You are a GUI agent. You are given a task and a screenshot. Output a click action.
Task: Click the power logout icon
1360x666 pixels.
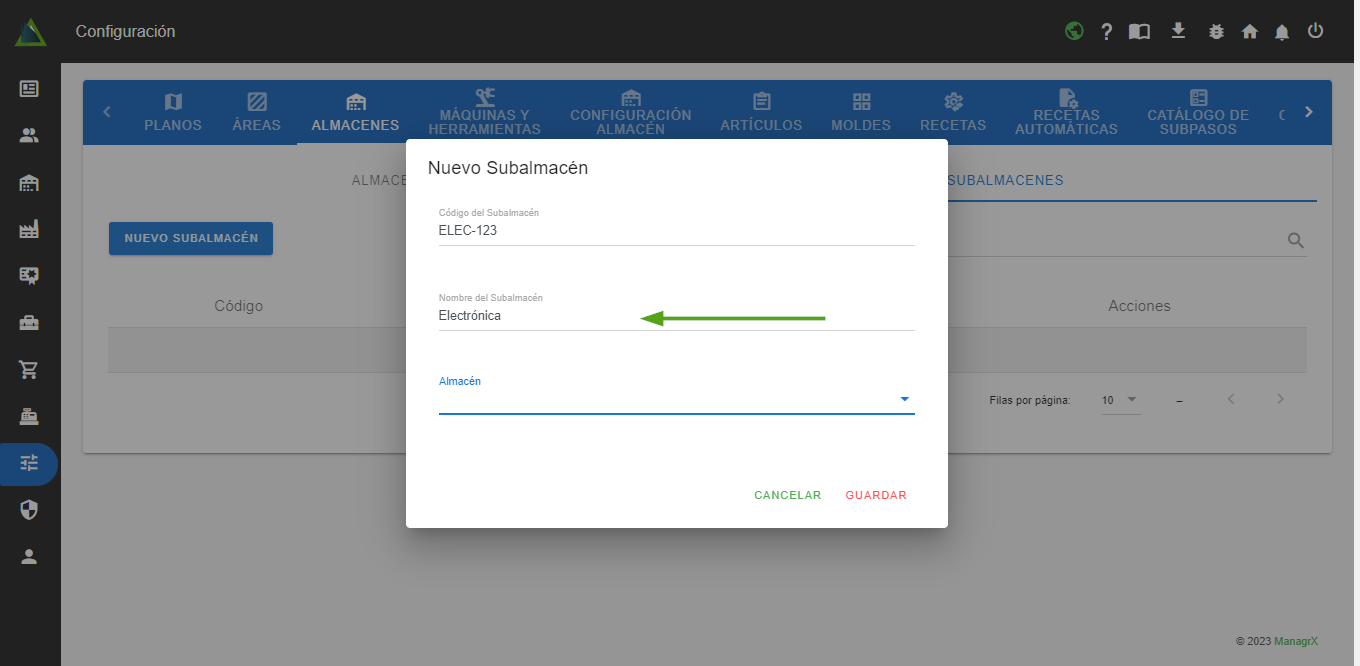(x=1315, y=31)
